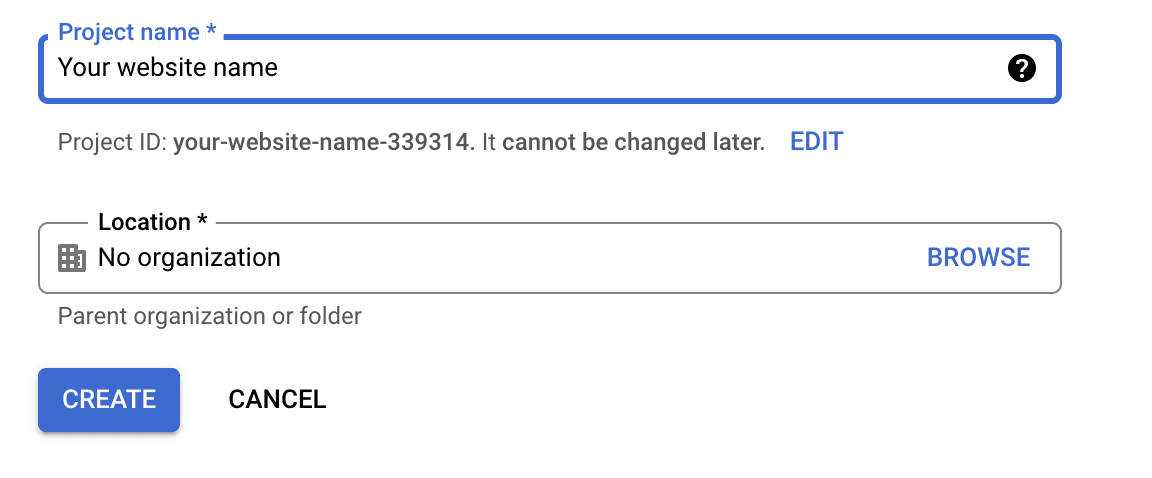The height and width of the screenshot is (478, 1152).
Task: Click the organization building icon
Action: coord(72,258)
